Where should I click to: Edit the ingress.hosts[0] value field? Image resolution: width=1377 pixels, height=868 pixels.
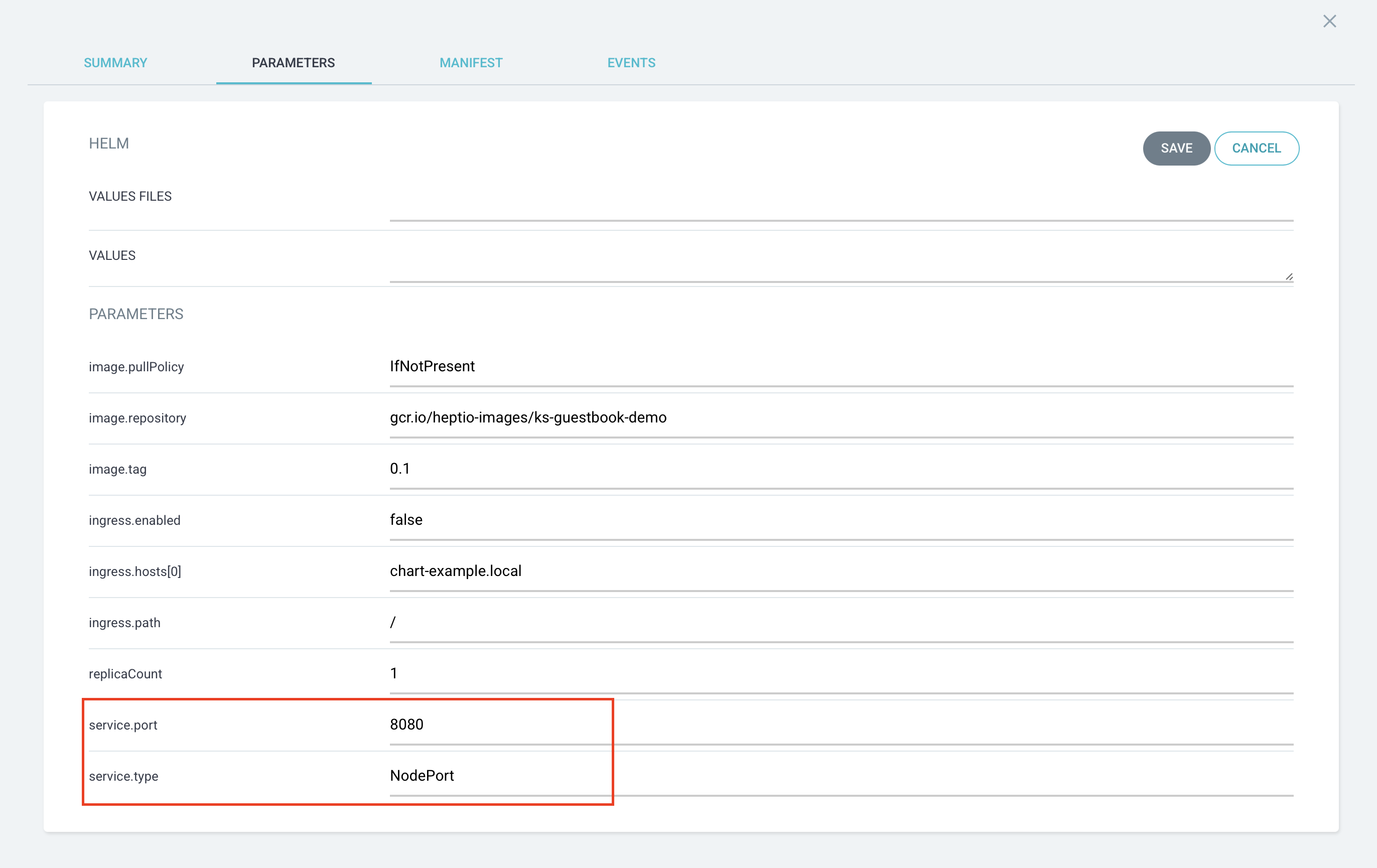(x=841, y=571)
